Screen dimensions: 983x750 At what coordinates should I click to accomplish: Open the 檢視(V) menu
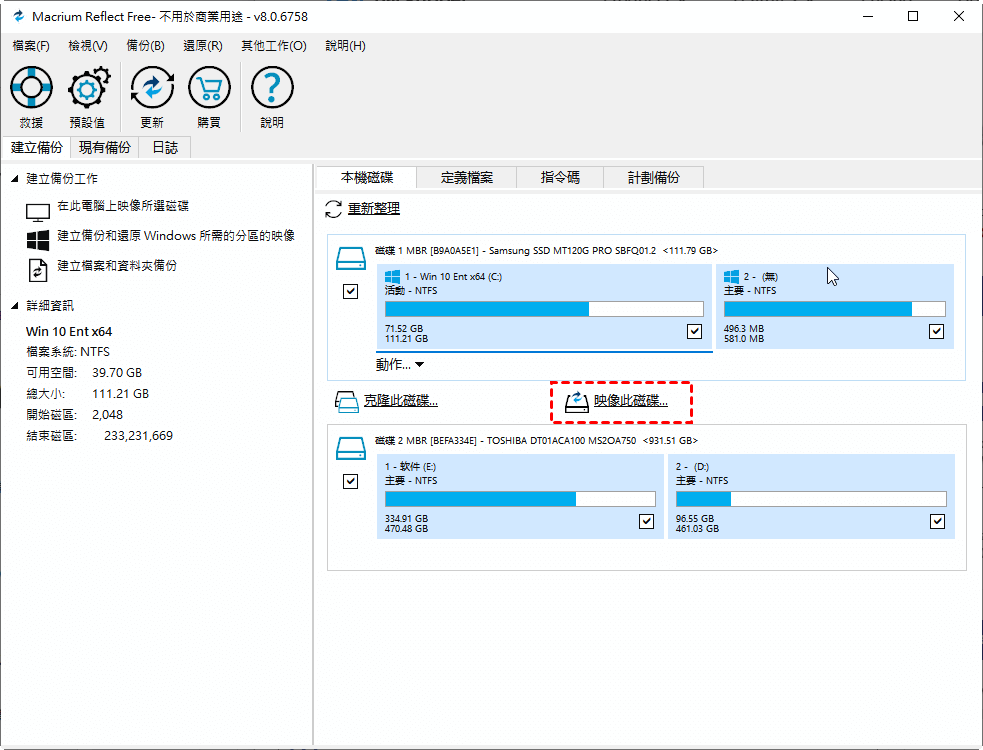pyautogui.click(x=88, y=46)
